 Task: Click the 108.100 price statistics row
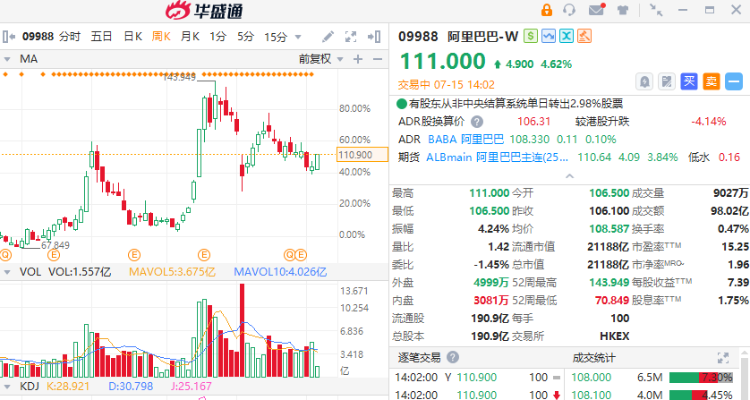coord(652,395)
